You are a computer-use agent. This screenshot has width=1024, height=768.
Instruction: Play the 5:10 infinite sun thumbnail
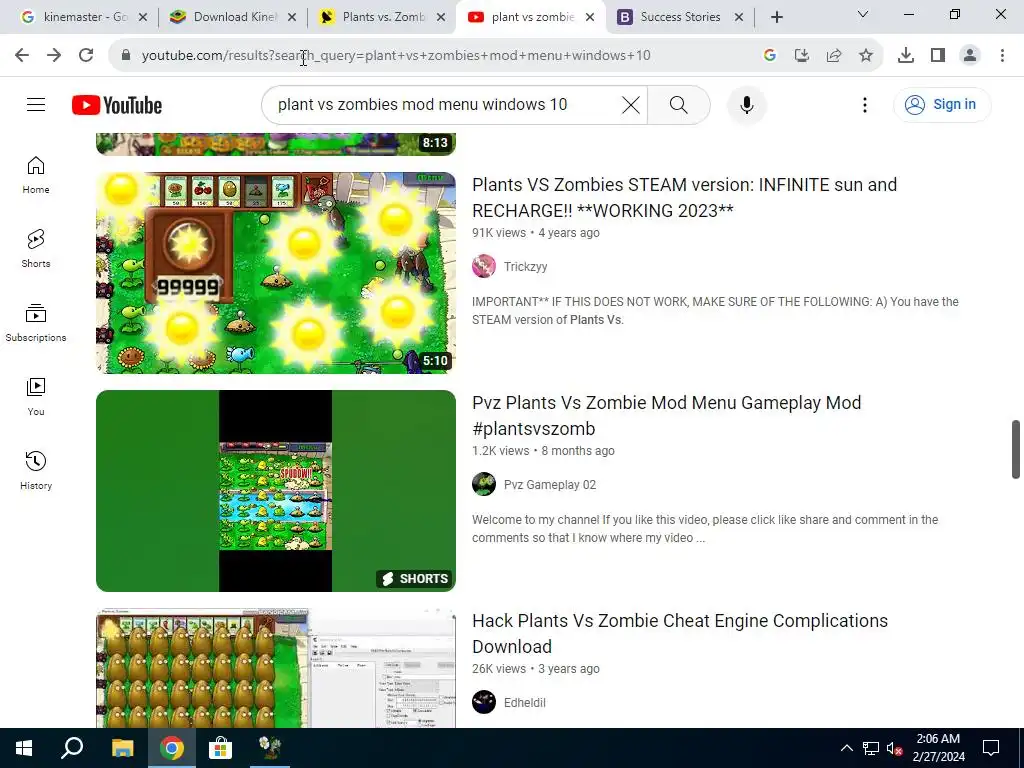tap(276, 273)
